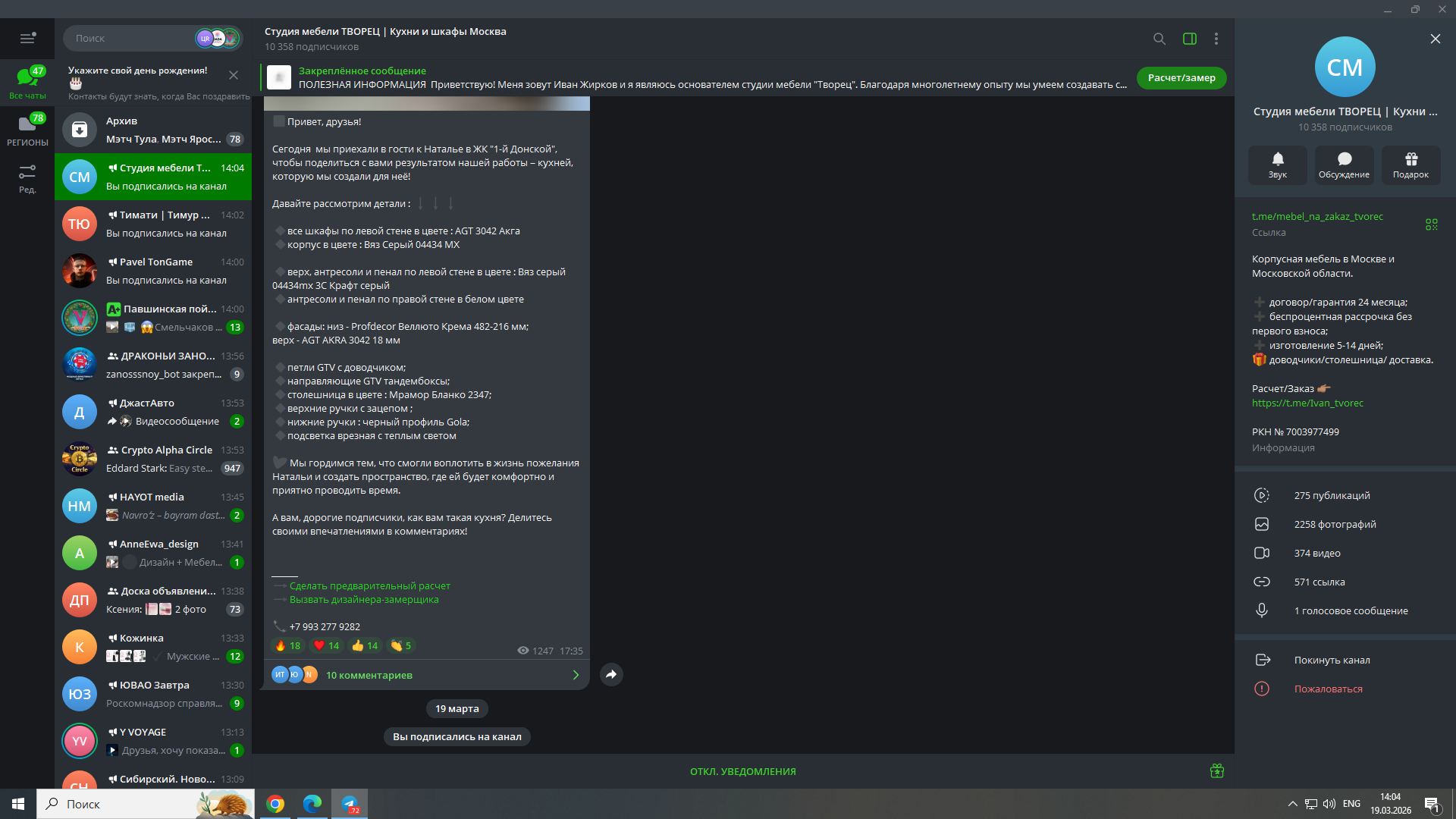This screenshot has height=819, width=1456.
Task: Open QR code for the channel link
Action: coord(1431,224)
